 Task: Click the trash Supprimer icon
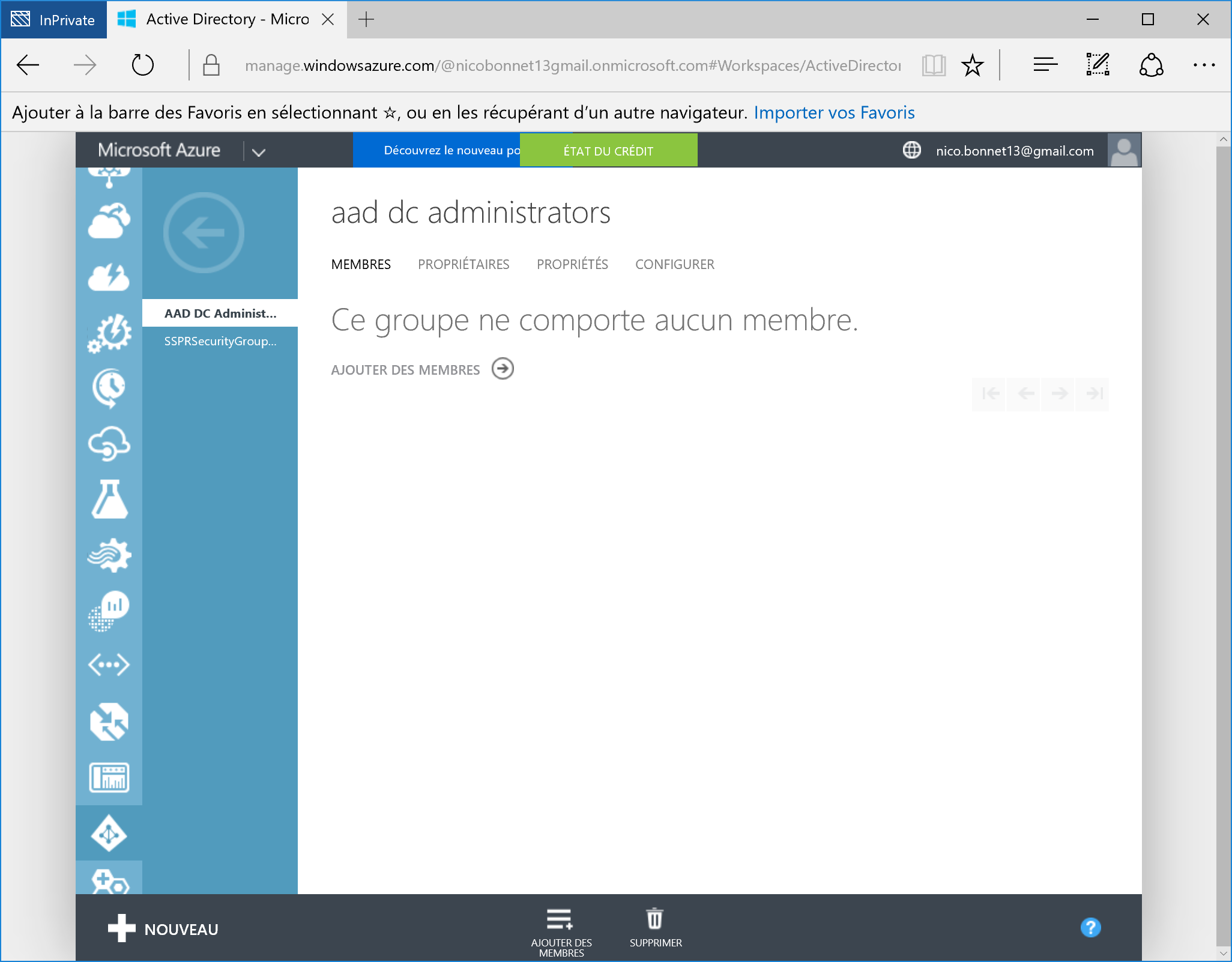654,919
